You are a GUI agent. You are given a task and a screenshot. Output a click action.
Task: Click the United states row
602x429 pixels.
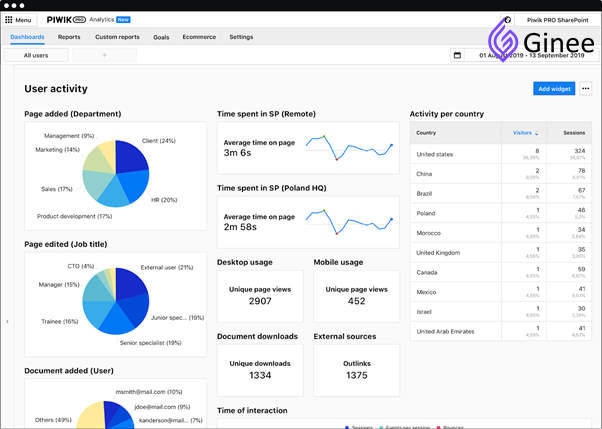point(501,154)
